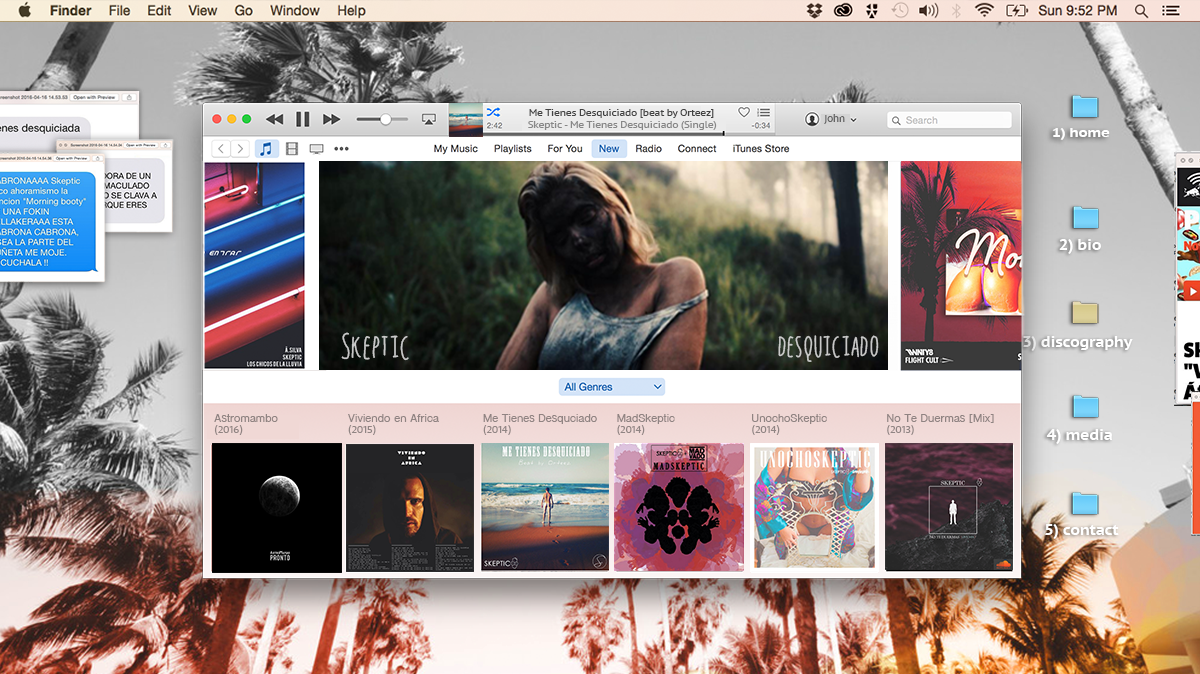Open the system volume menu bar icon

coord(929,10)
